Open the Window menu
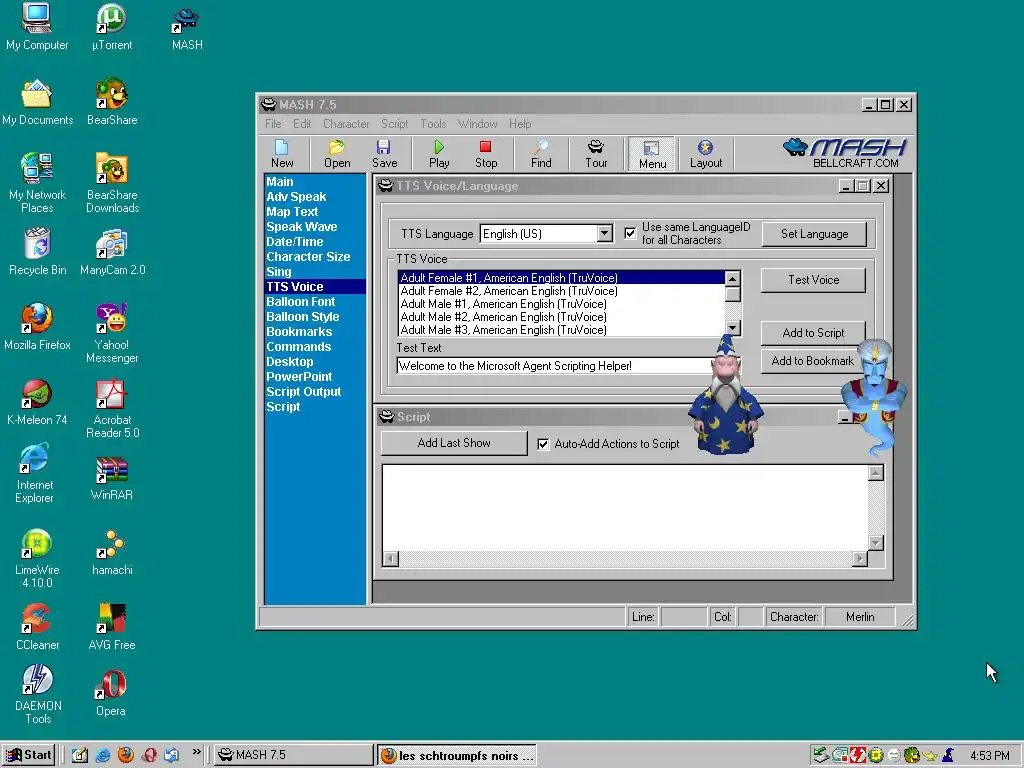The height and width of the screenshot is (768, 1024). tap(477, 123)
